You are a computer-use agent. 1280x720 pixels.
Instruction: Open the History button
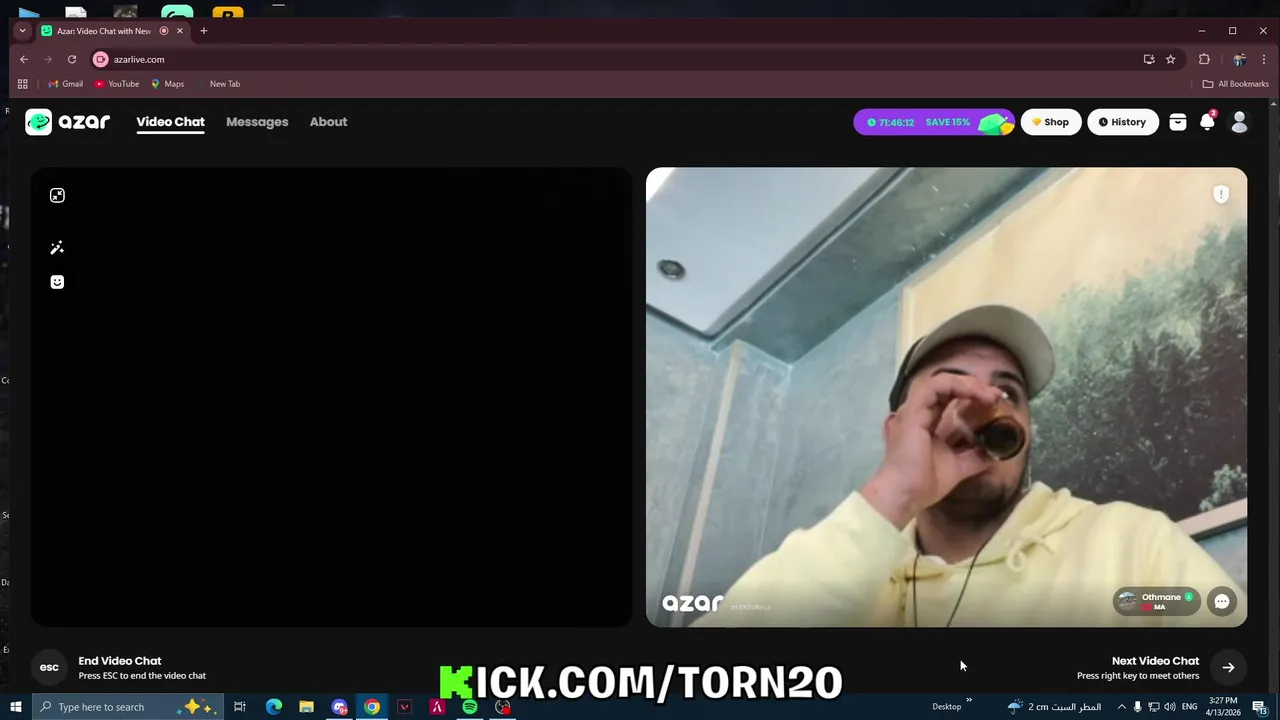(x=1122, y=122)
